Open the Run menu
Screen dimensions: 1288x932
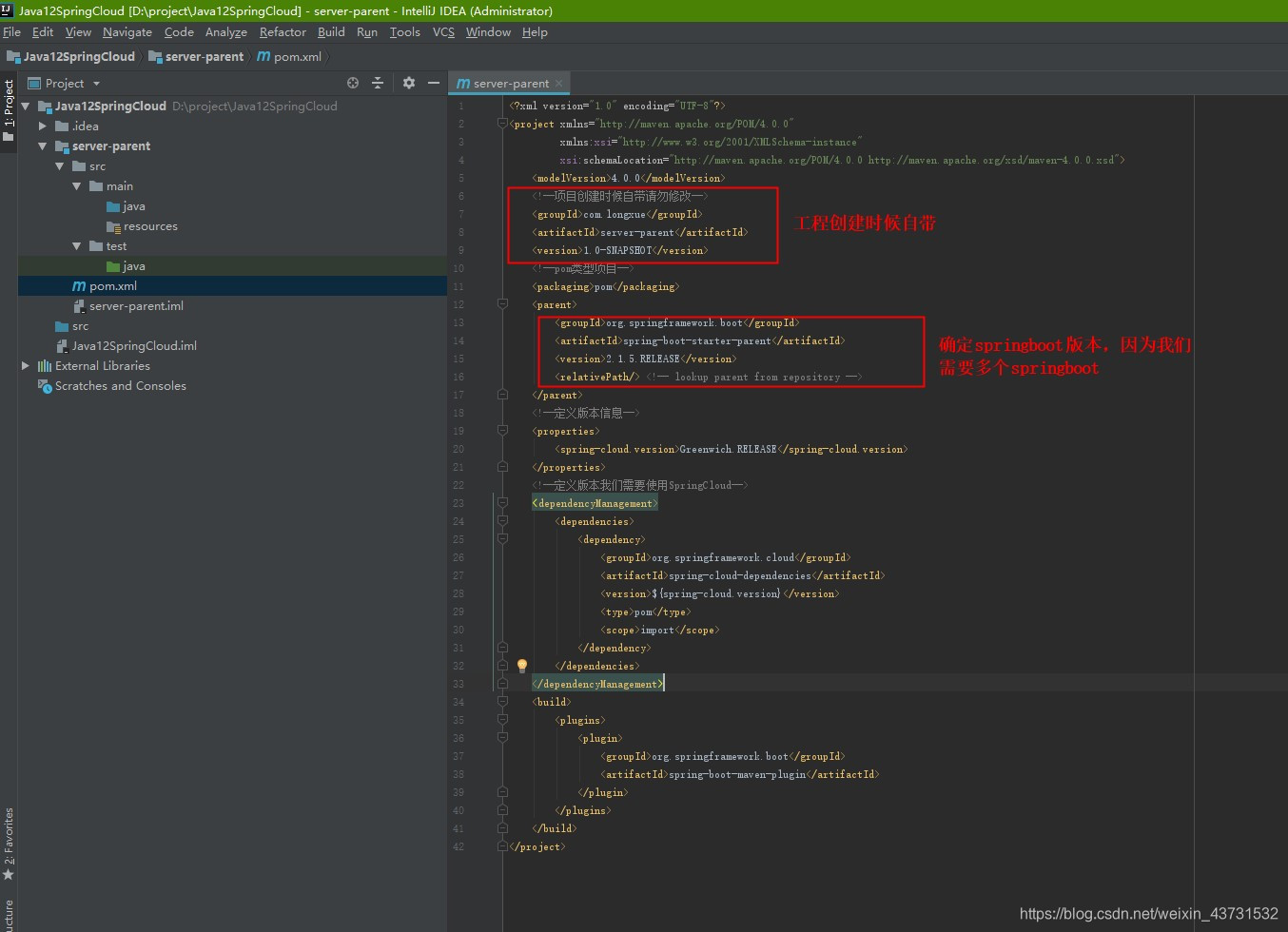point(367,32)
